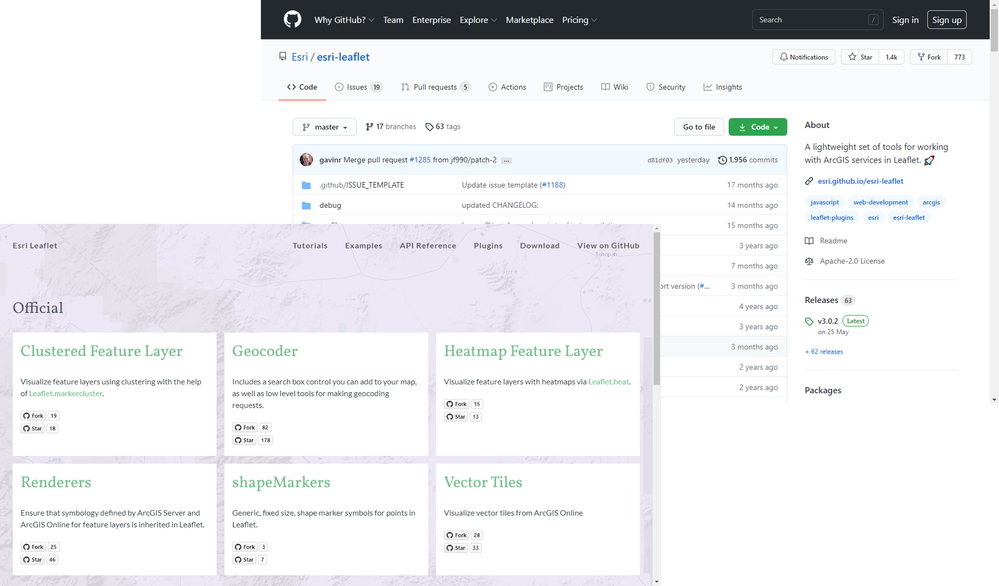Switch to the Actions tab
This screenshot has width=999, height=586.
(x=507, y=87)
